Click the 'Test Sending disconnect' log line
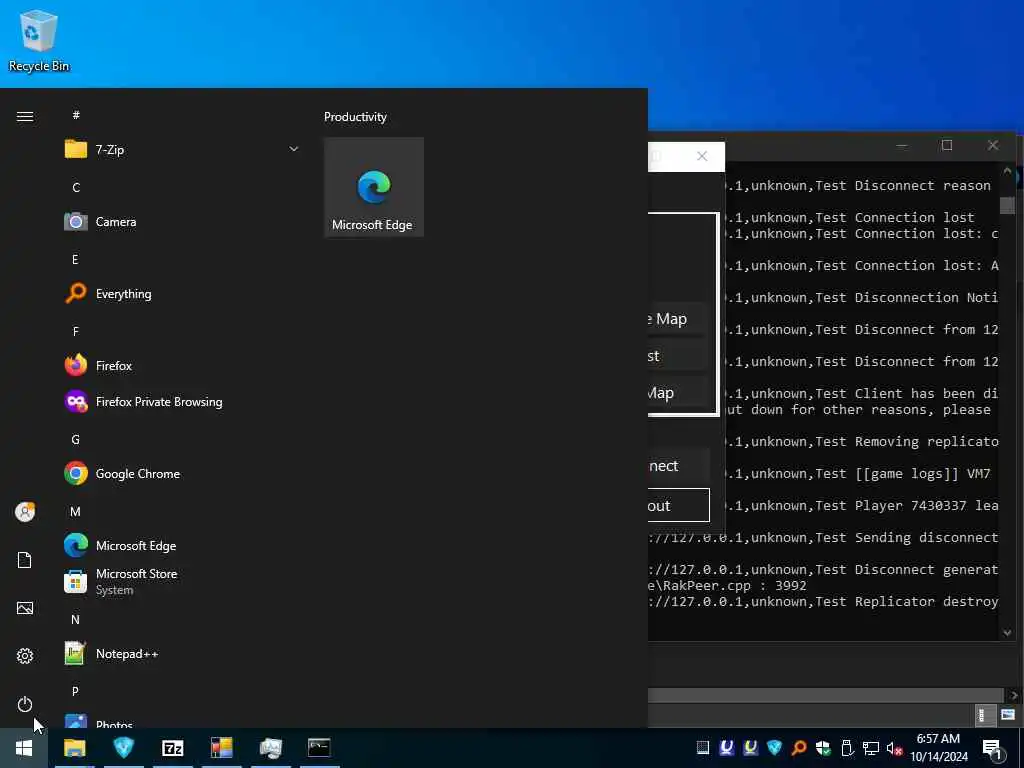Screen dimensions: 1024x768 point(824,537)
